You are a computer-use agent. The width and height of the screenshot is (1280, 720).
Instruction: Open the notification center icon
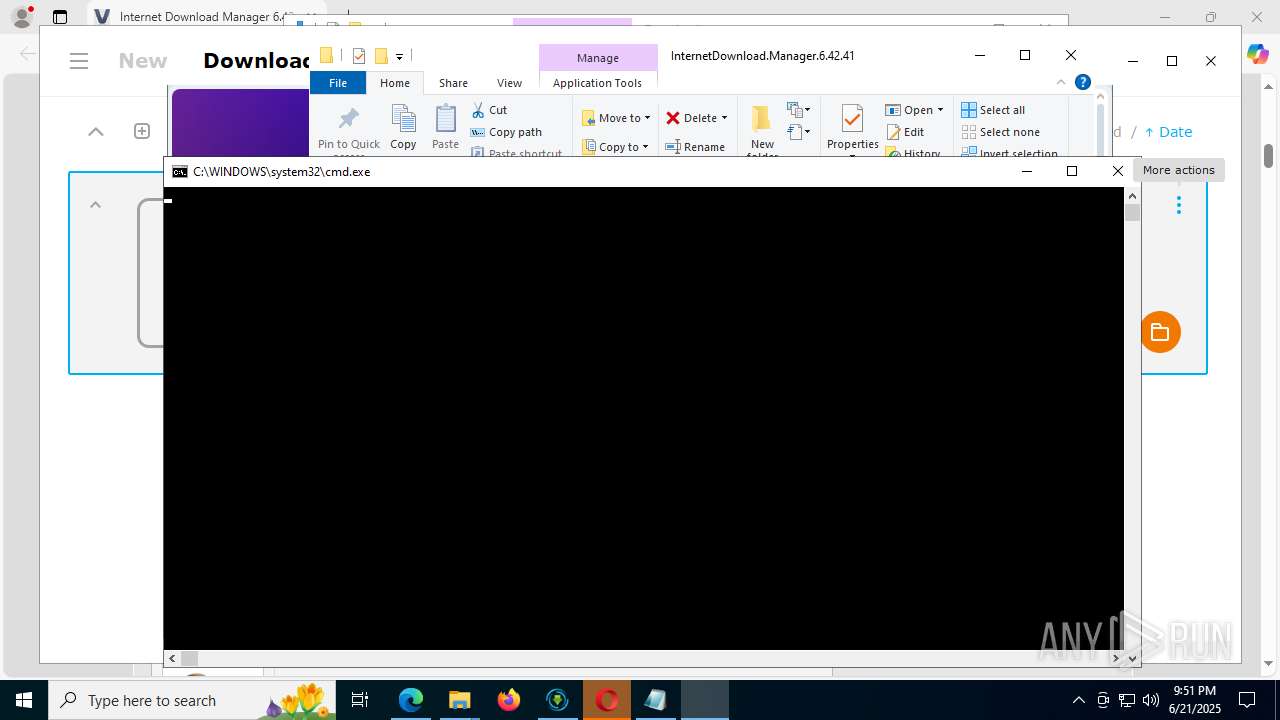[x=1247, y=700]
